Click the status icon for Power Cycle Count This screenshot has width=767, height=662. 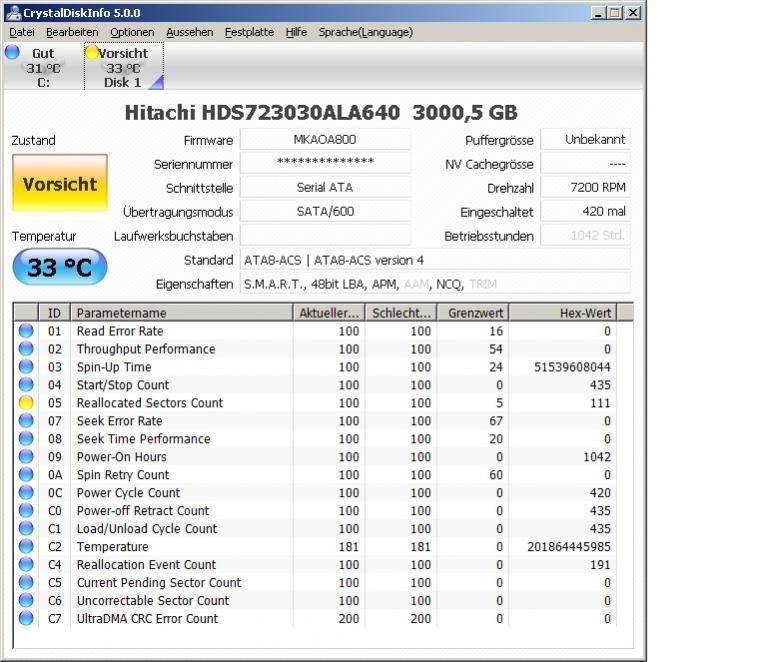pyautogui.click(x=26, y=492)
